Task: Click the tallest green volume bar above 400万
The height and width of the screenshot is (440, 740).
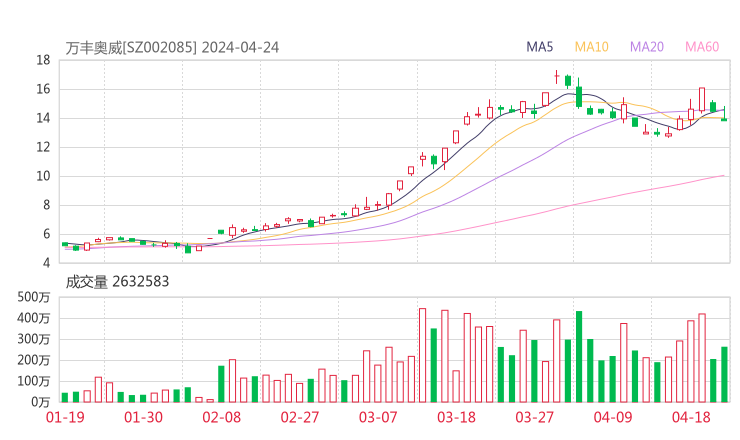Action: 579,357
